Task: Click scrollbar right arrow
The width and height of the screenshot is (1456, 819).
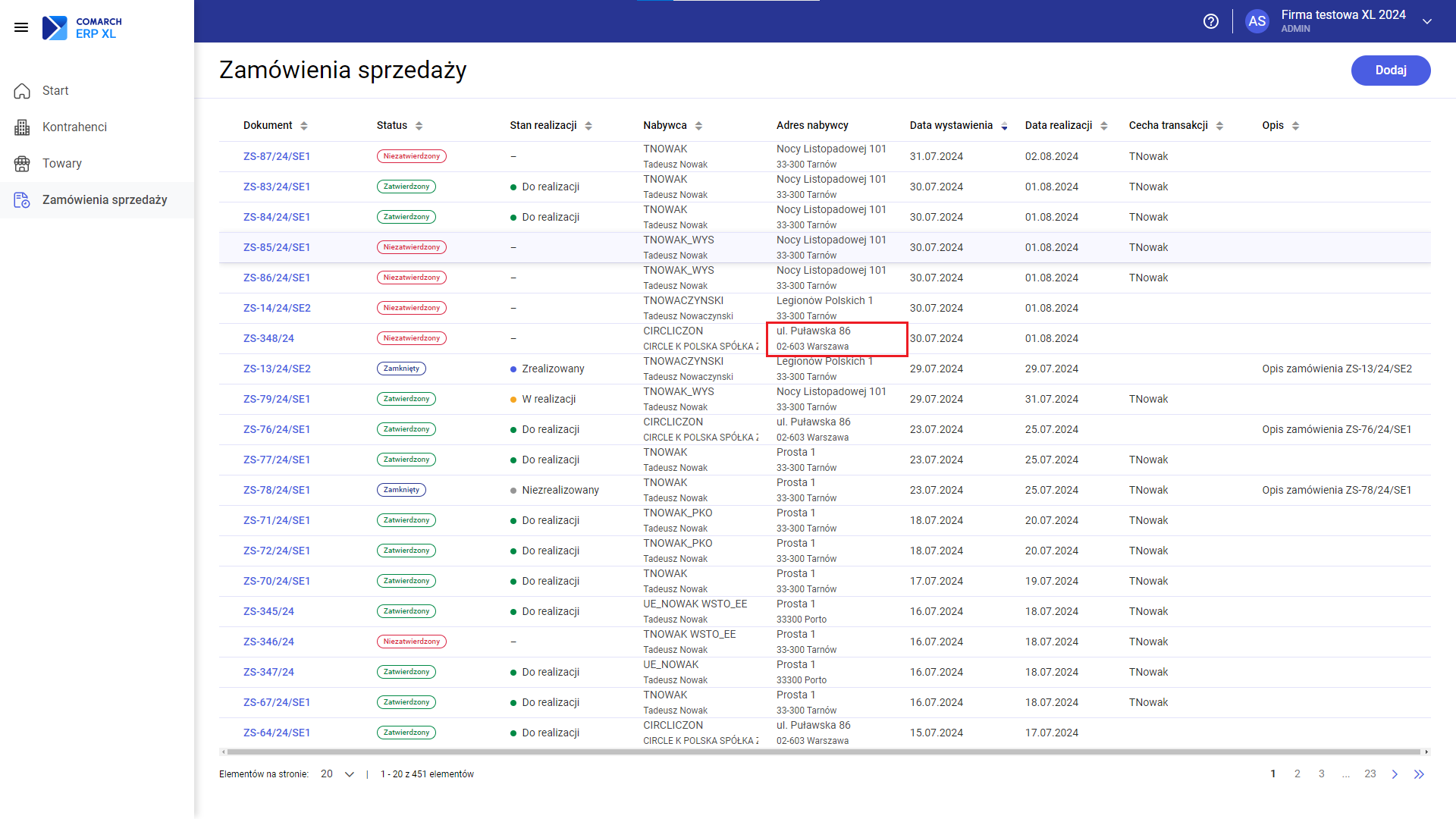Action: 1426,752
